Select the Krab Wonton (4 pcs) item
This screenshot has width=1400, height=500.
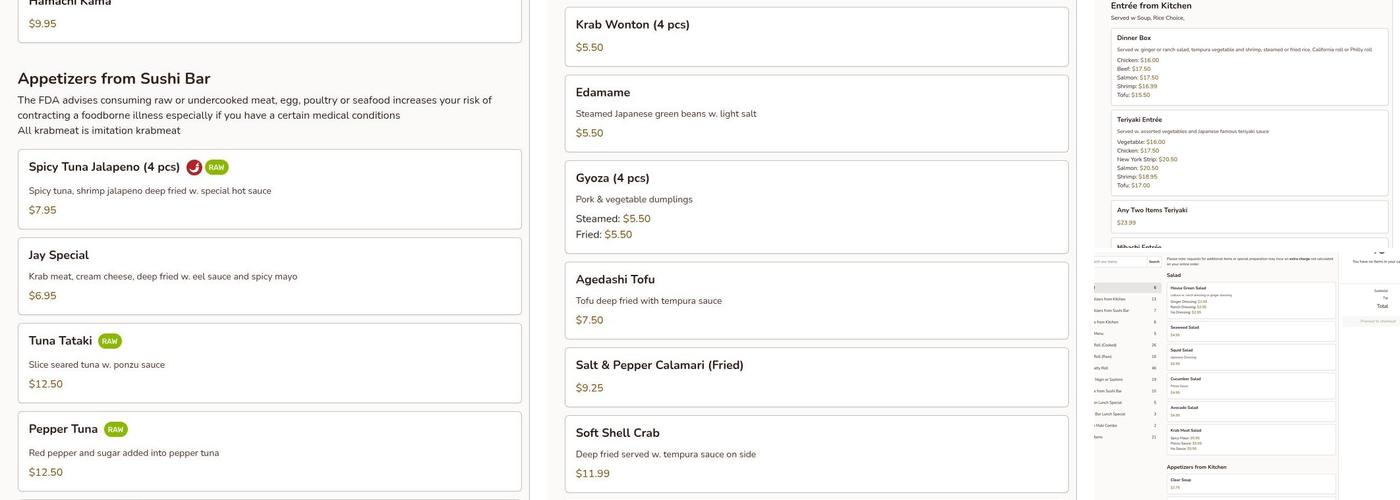pos(816,36)
